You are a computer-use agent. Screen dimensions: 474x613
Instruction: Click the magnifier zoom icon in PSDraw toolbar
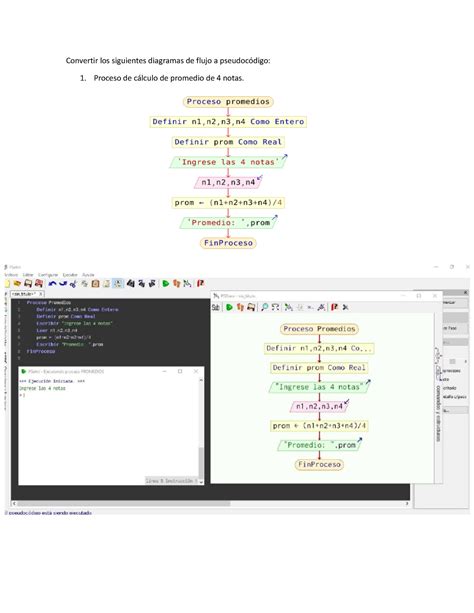point(264,307)
